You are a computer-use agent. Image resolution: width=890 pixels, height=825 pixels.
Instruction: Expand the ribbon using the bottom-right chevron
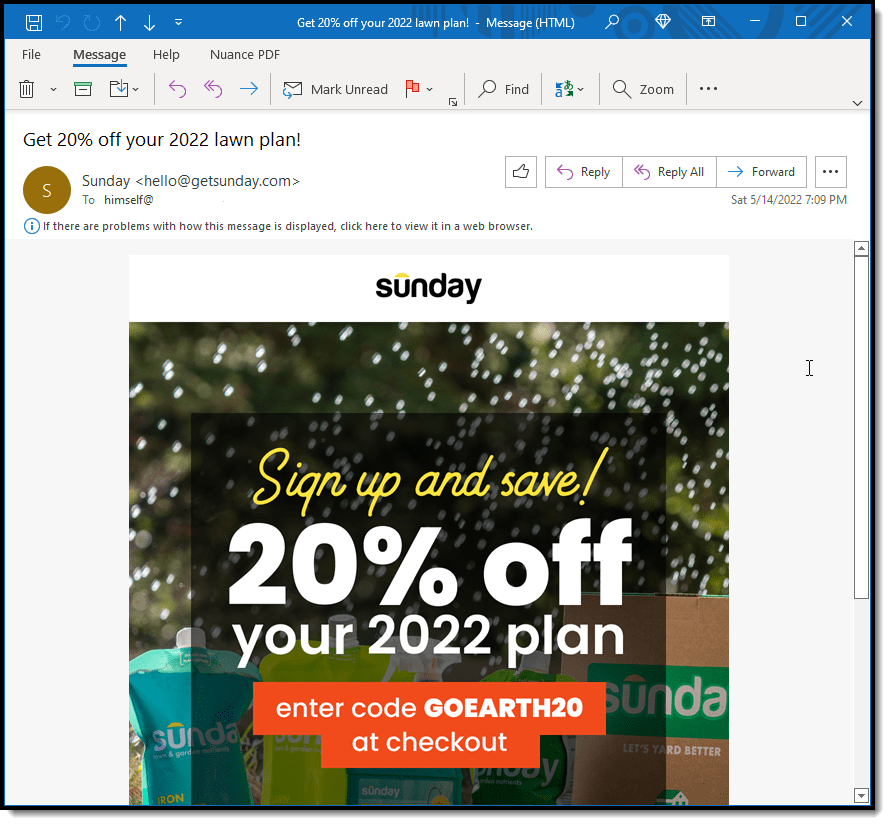(857, 103)
